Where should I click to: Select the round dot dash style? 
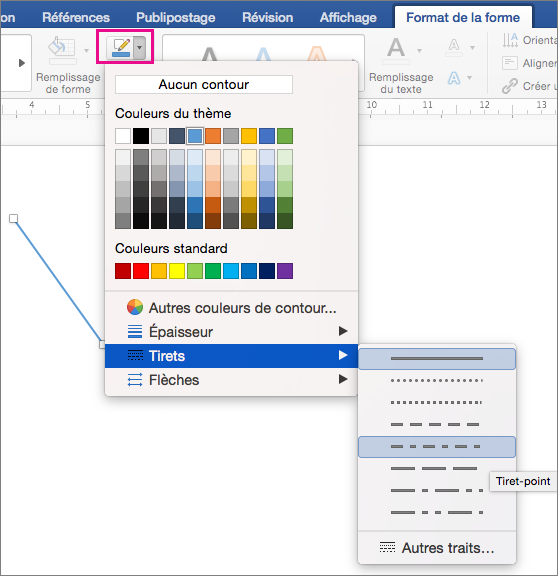[437, 381]
